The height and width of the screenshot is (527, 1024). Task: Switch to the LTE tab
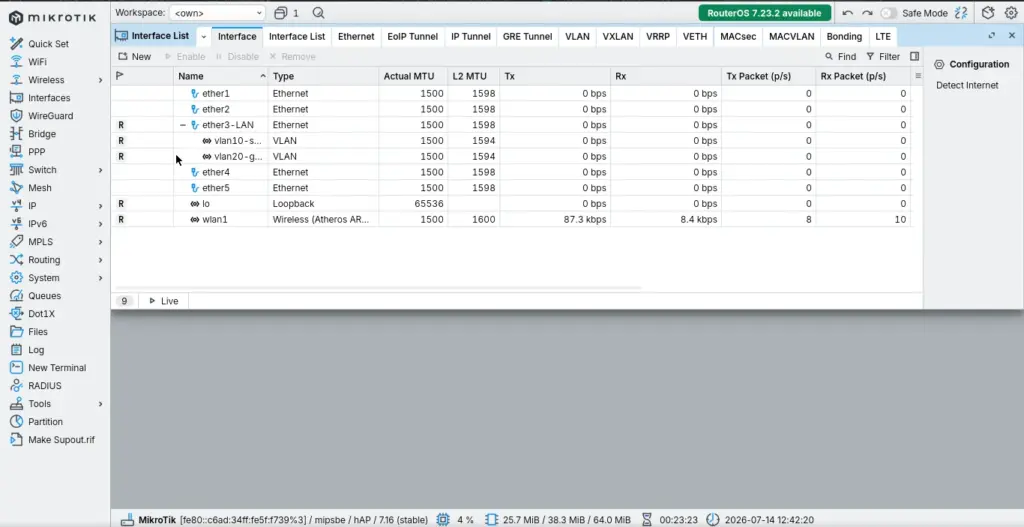pos(883,37)
